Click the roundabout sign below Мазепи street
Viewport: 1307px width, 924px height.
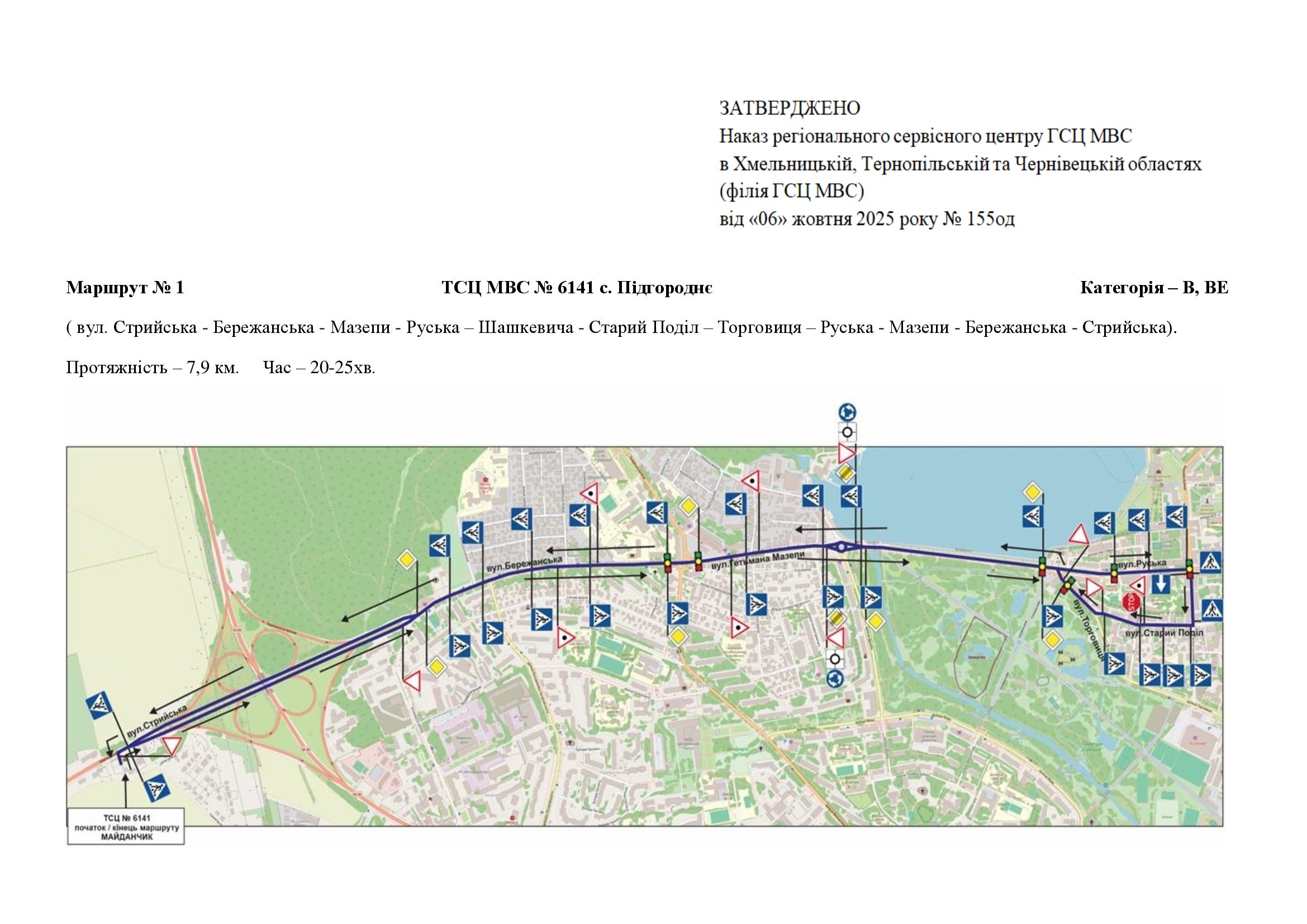tap(834, 678)
